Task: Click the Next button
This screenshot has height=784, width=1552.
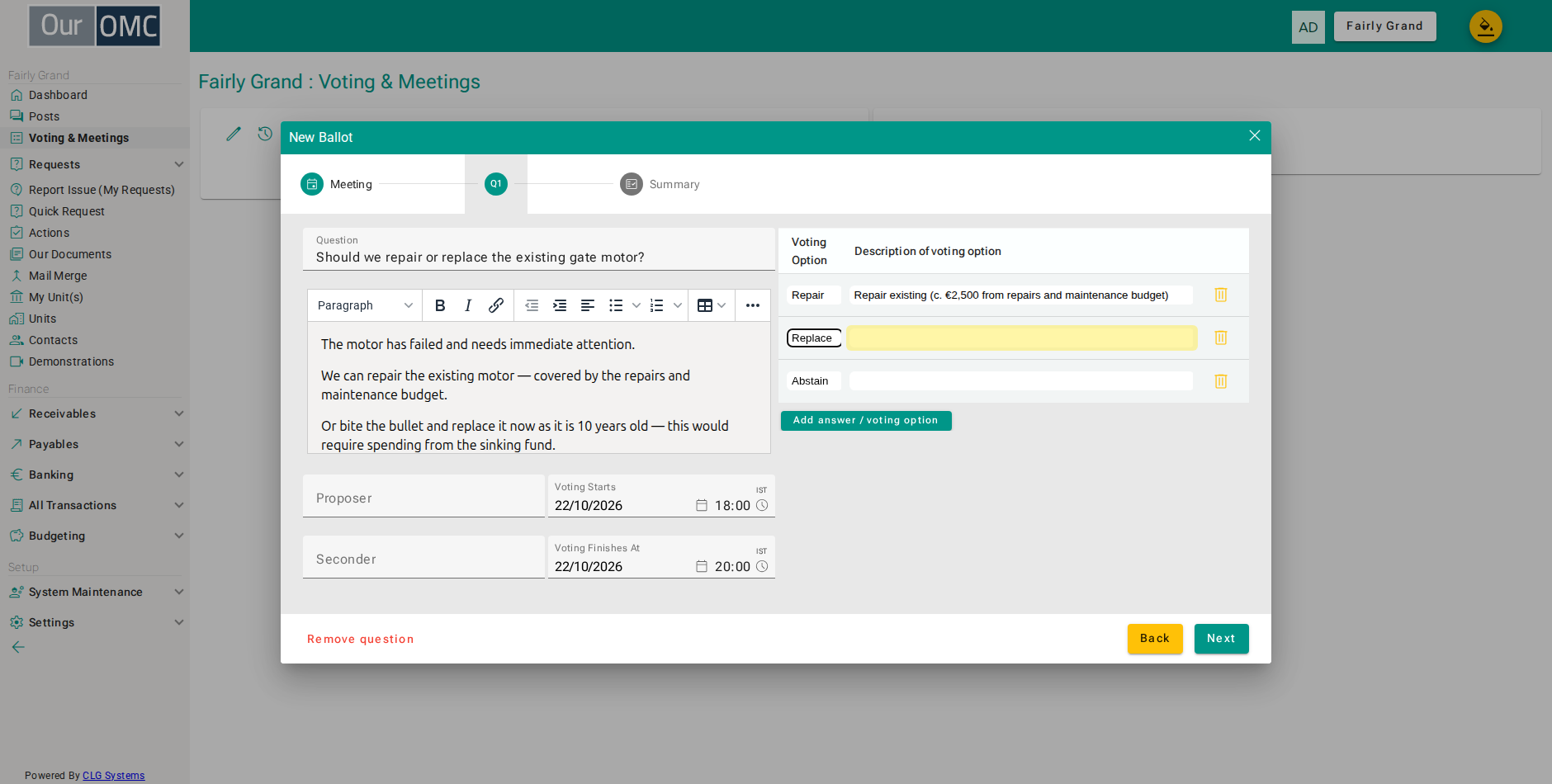Action: (1221, 639)
